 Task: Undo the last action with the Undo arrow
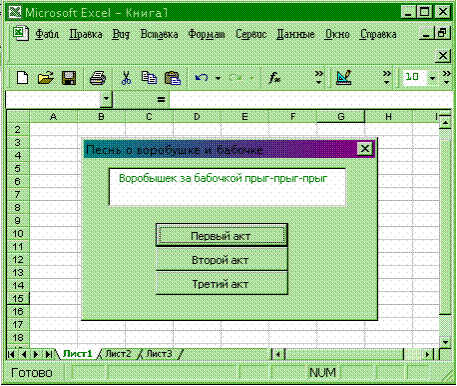202,78
